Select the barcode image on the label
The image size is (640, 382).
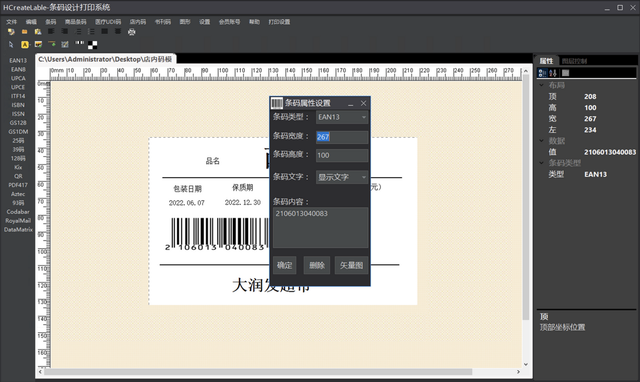[218, 233]
